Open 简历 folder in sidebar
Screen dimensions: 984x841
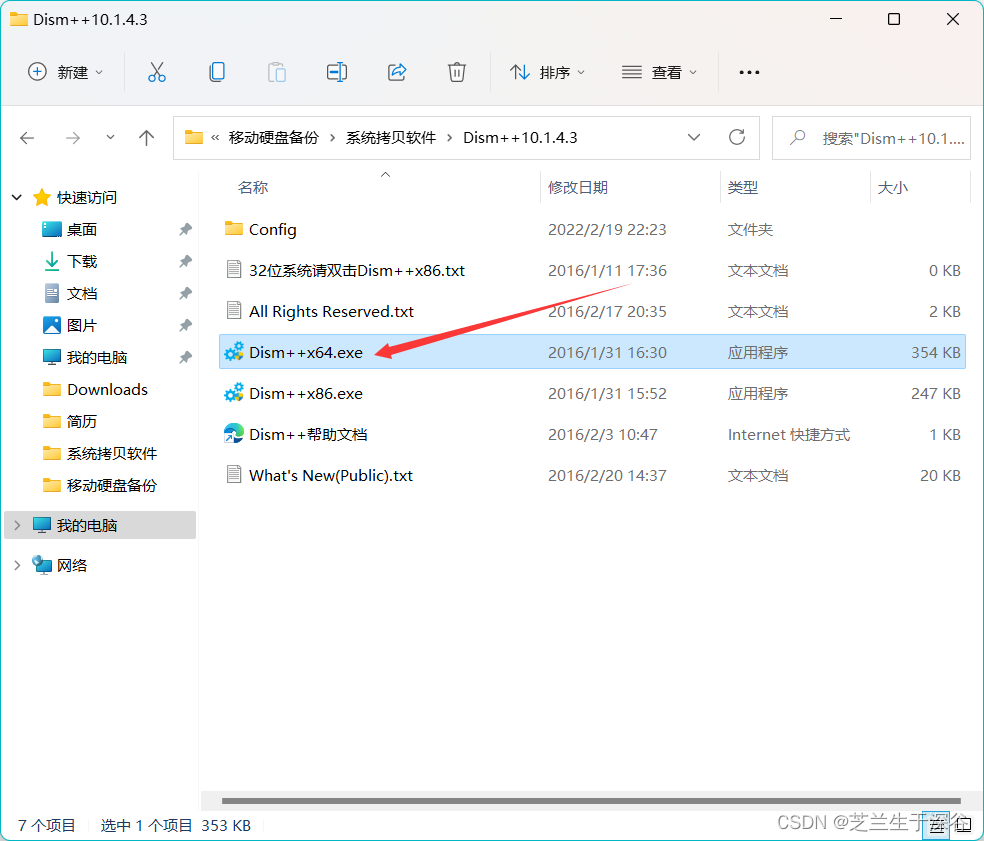pos(82,422)
